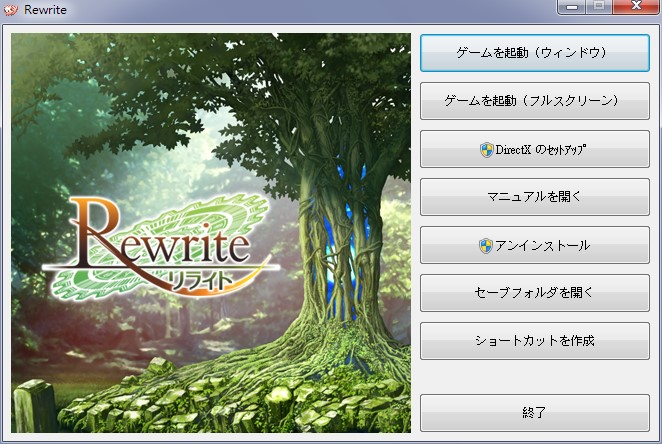Click the アンインストール button
The height and width of the screenshot is (444, 662).
[x=534, y=245]
